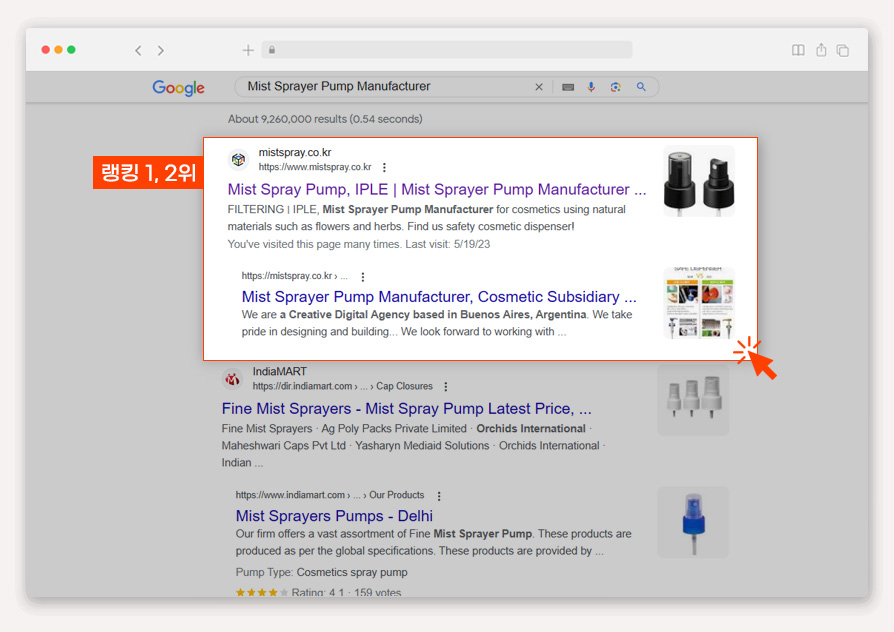Click the lock icon in the address bar
Screen dimensions: 894x632
pyautogui.click(x=272, y=50)
